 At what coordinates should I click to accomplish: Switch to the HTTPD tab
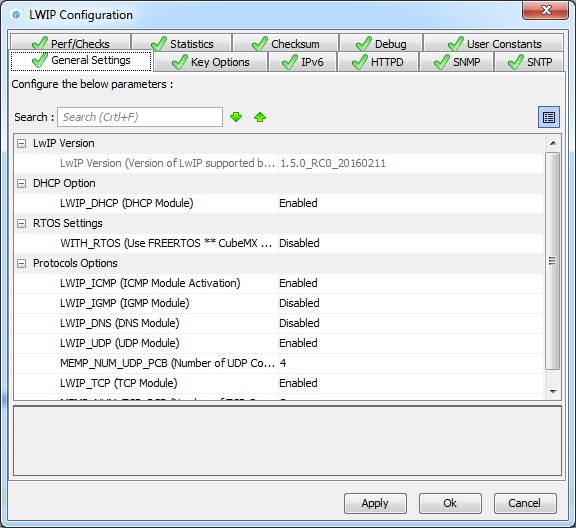[378, 62]
